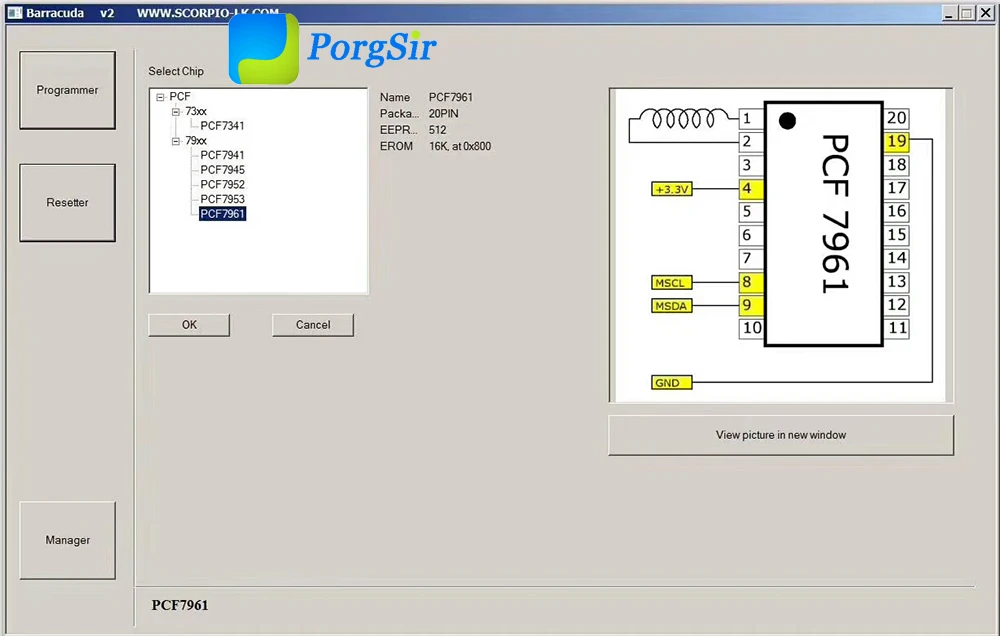Click the Barracuda app icon in title bar
The height and width of the screenshot is (636, 1000).
coord(15,13)
